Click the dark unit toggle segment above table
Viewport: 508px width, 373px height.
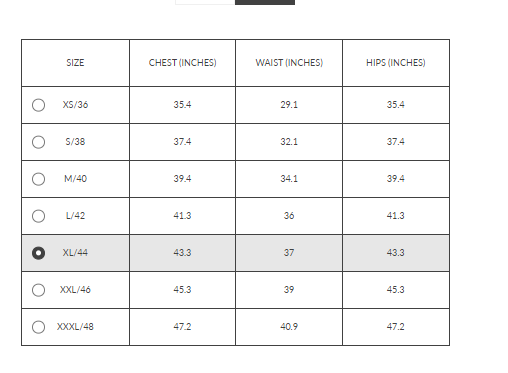[265, 2]
